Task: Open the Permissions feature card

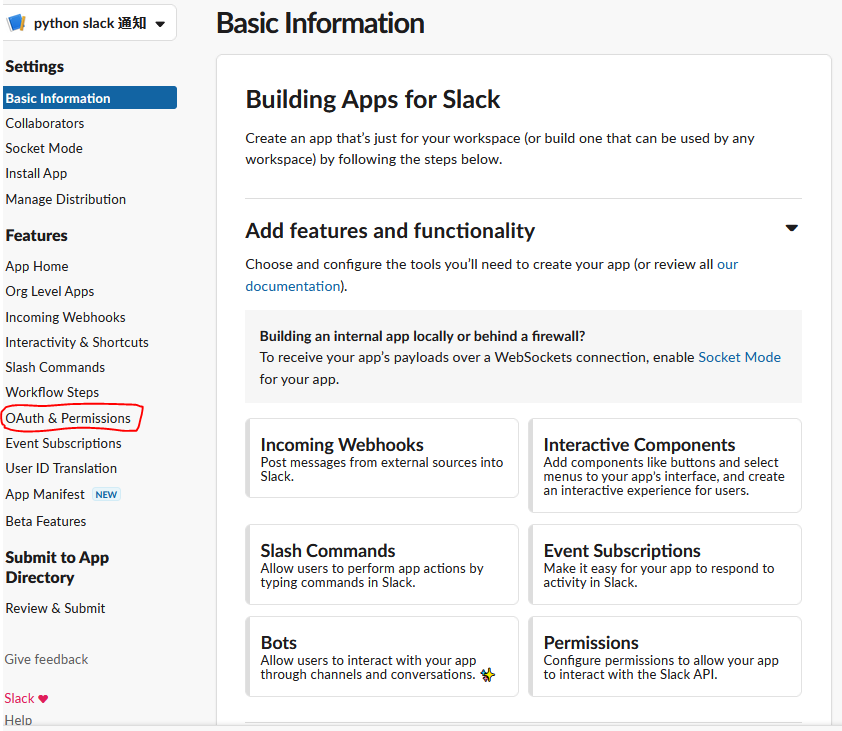Action: pyautogui.click(x=665, y=656)
